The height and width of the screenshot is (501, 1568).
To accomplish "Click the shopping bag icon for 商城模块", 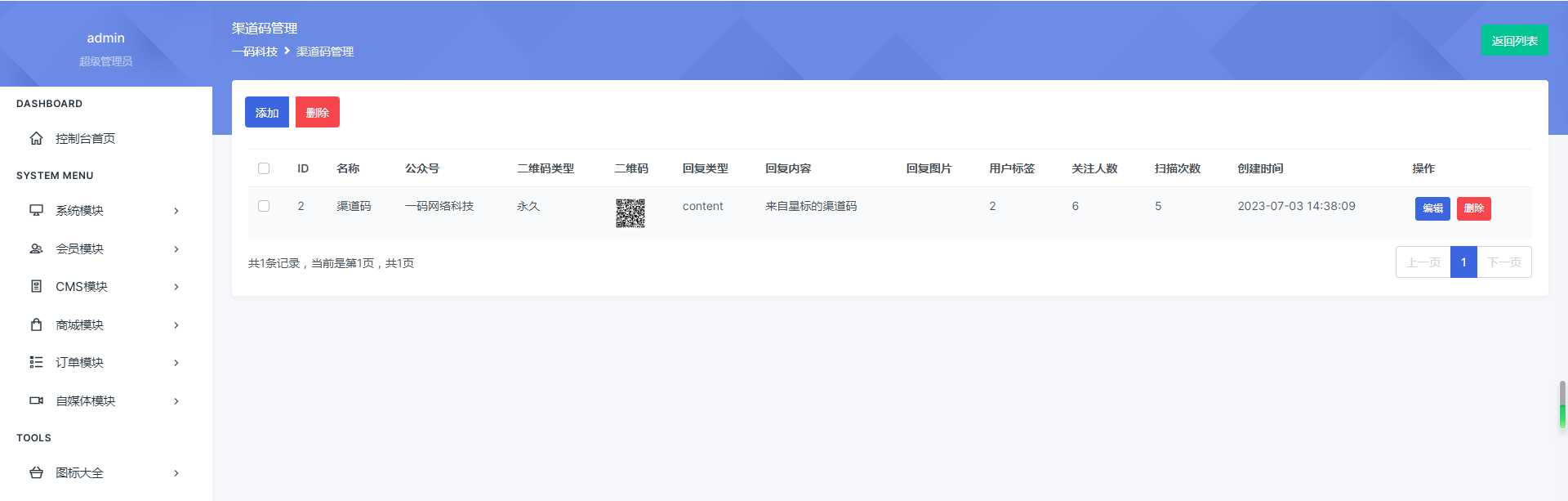I will click(x=36, y=324).
